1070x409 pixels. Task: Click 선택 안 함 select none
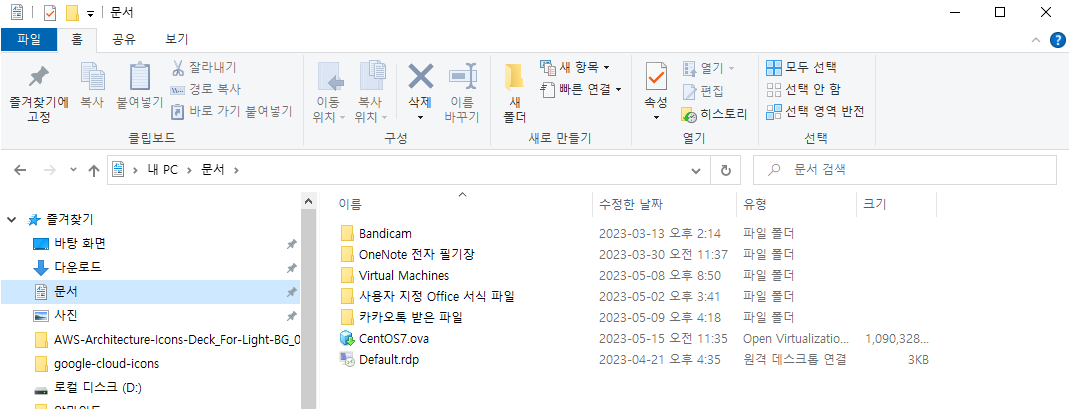click(x=804, y=89)
